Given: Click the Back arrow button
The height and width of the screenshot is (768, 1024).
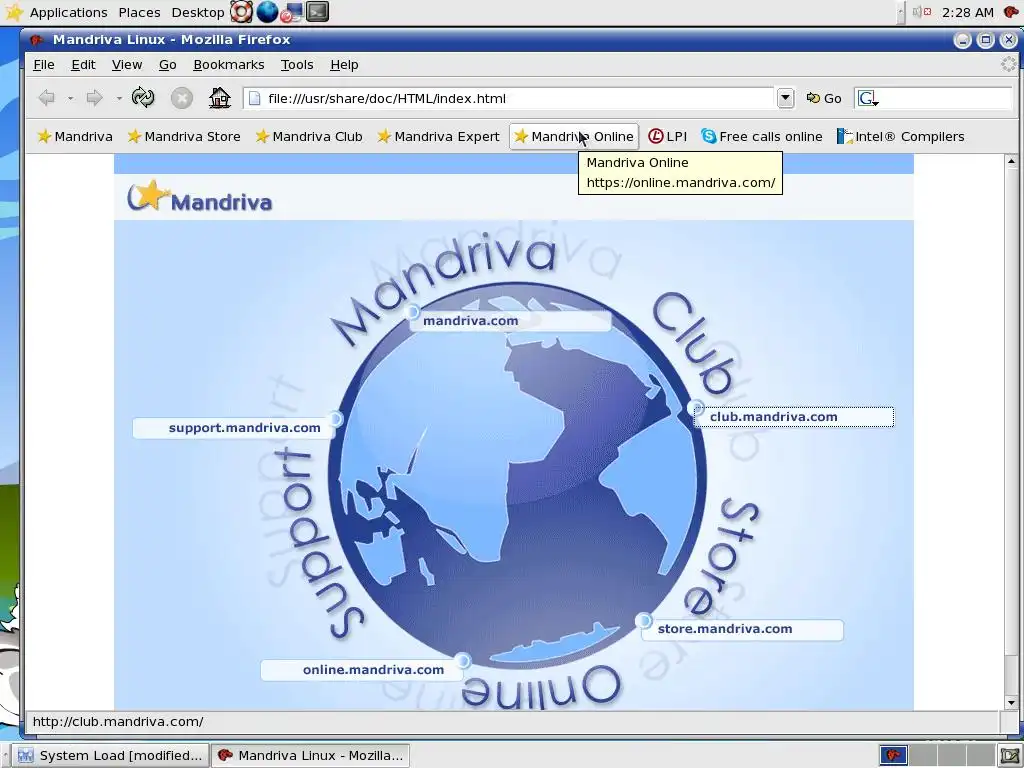Looking at the screenshot, I should 46,98.
